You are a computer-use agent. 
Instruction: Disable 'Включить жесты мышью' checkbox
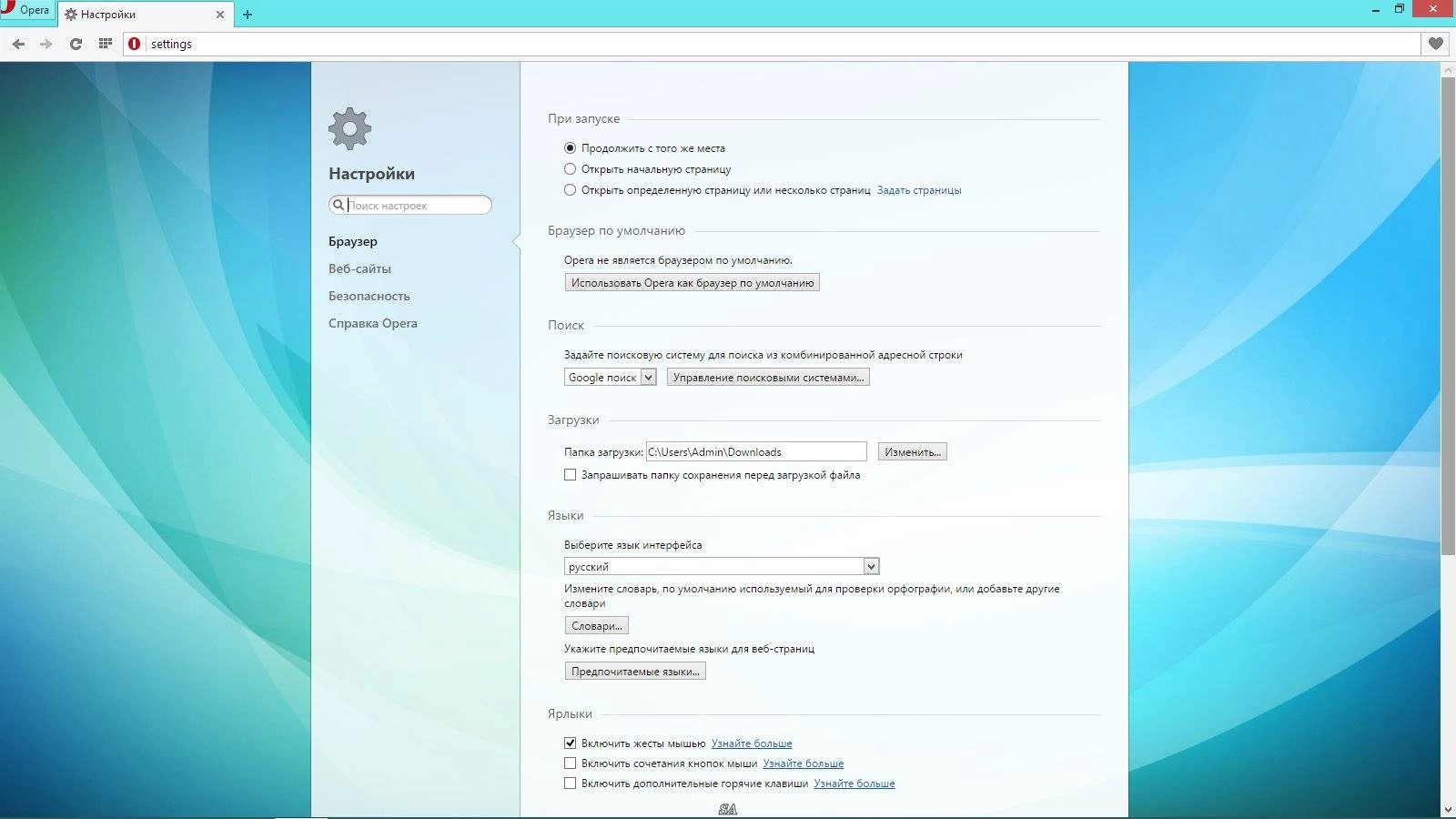point(570,743)
